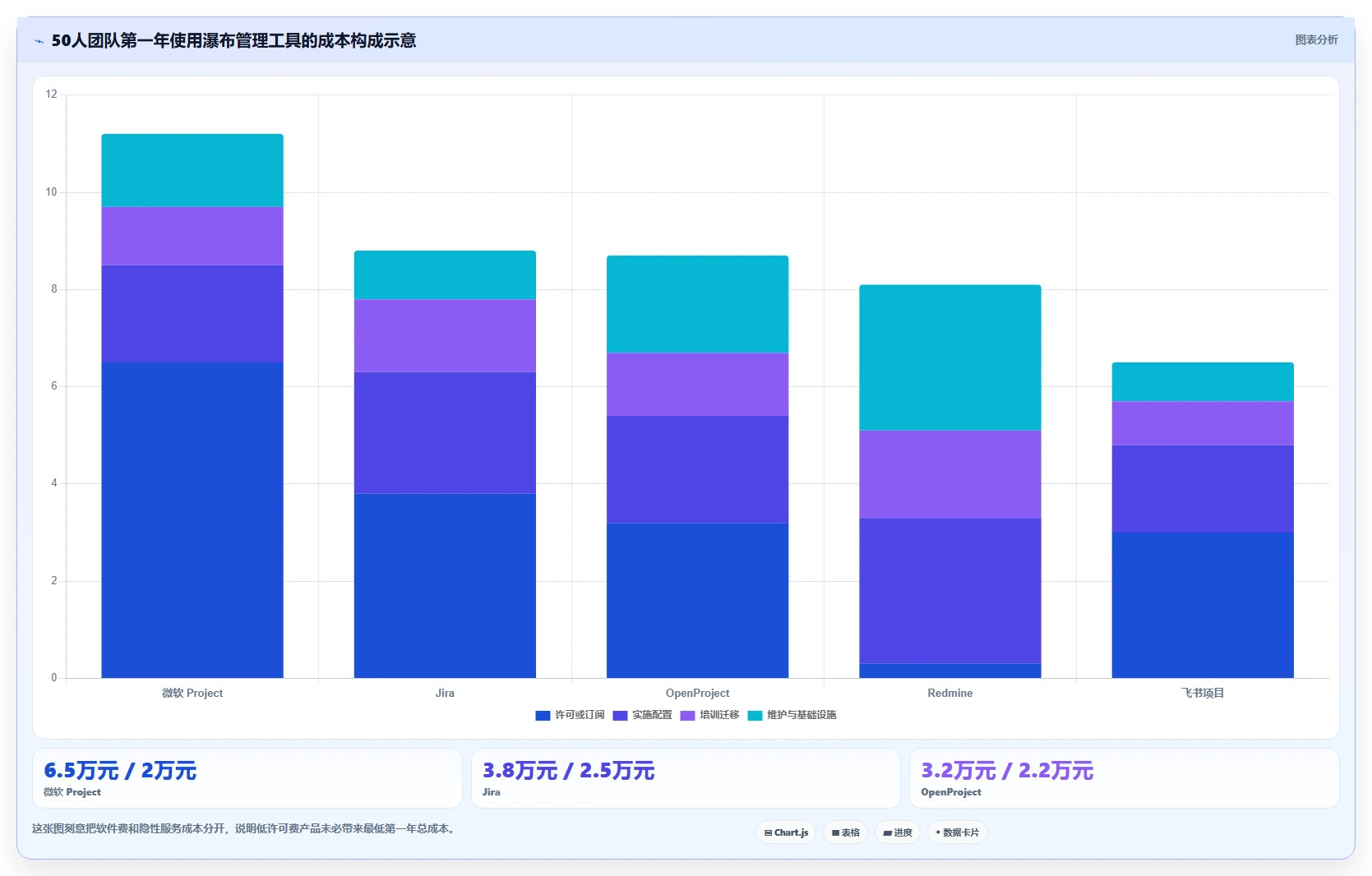Click the 进度 tag

[x=898, y=832]
